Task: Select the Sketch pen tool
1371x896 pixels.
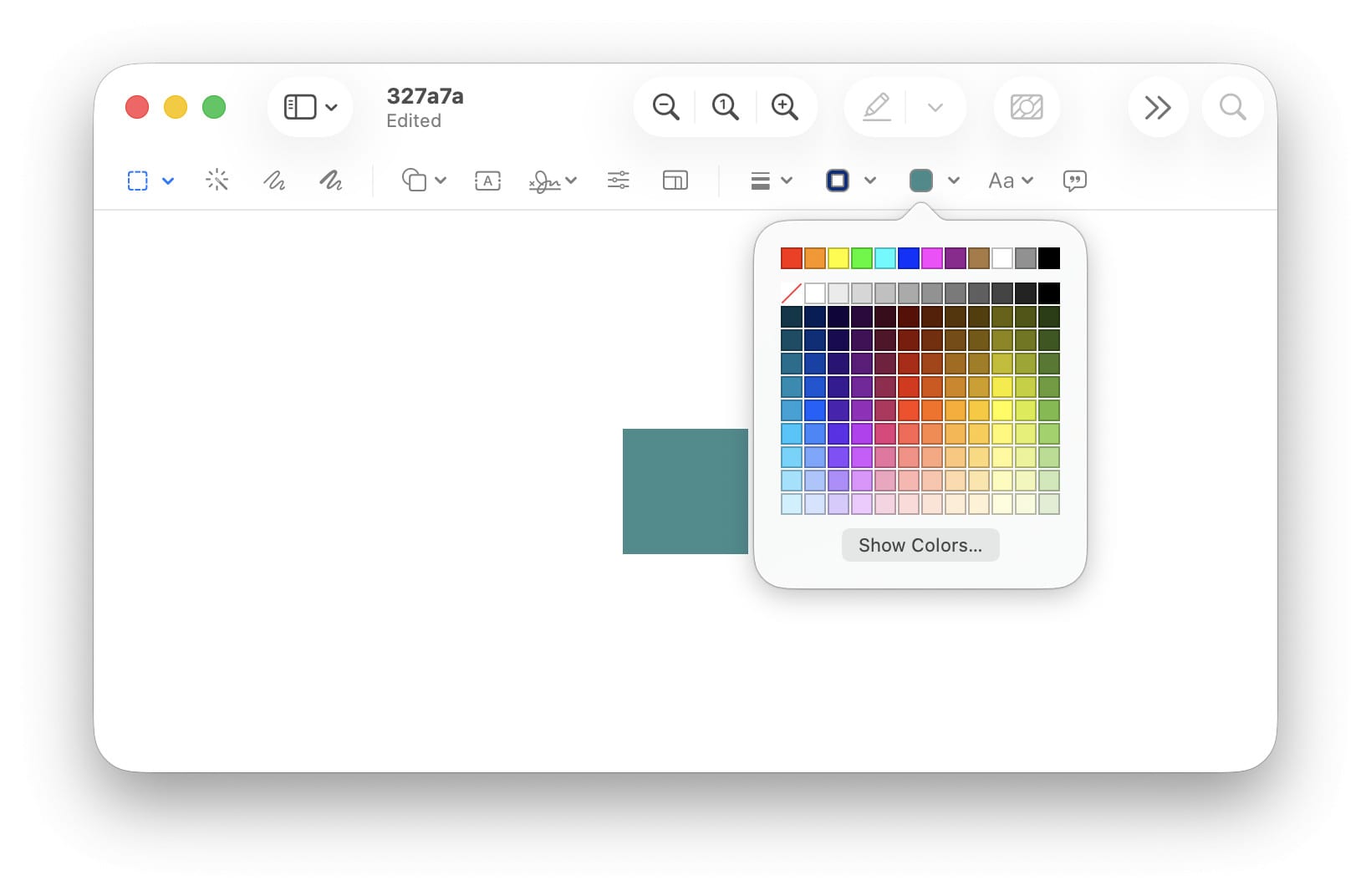Action: pos(274,181)
